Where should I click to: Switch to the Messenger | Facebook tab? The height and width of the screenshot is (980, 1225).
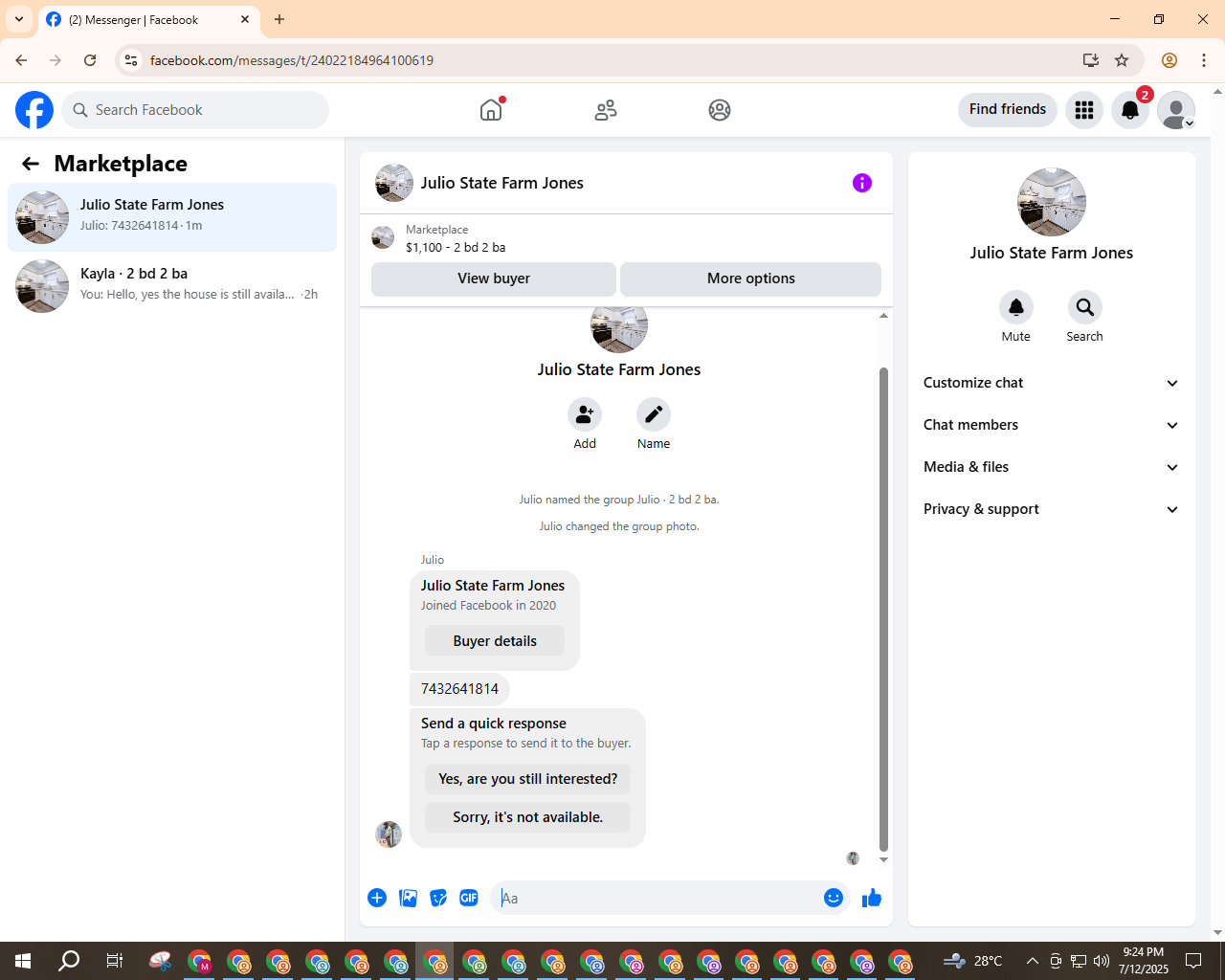tap(149, 20)
